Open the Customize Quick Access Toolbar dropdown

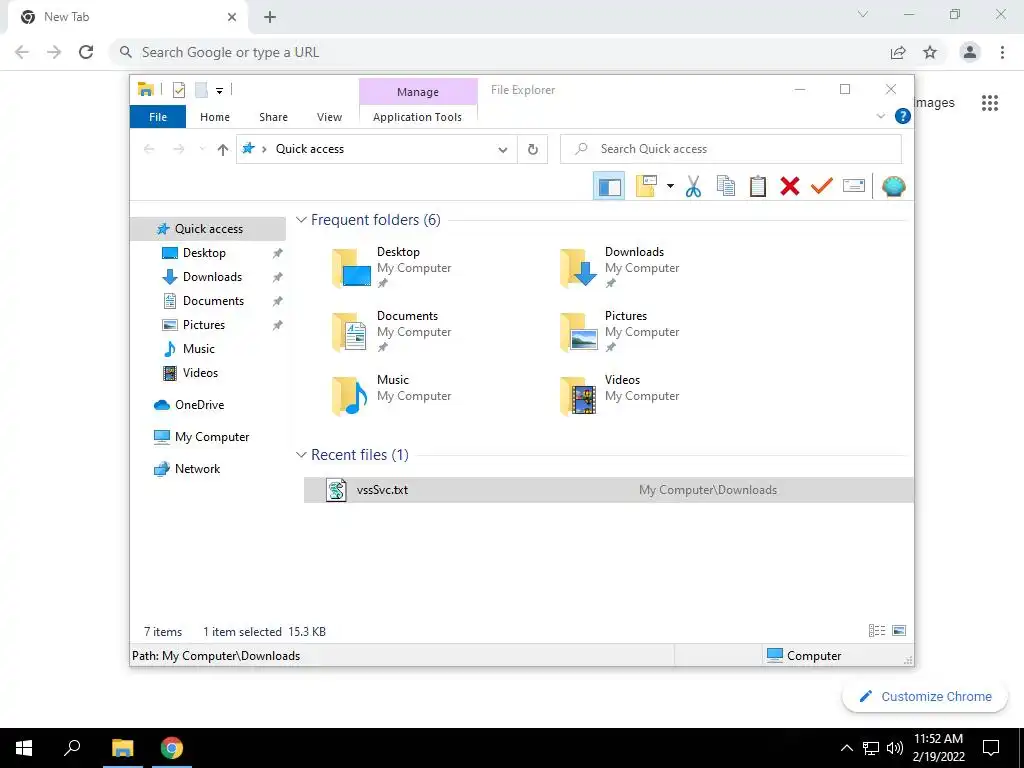coord(219,91)
